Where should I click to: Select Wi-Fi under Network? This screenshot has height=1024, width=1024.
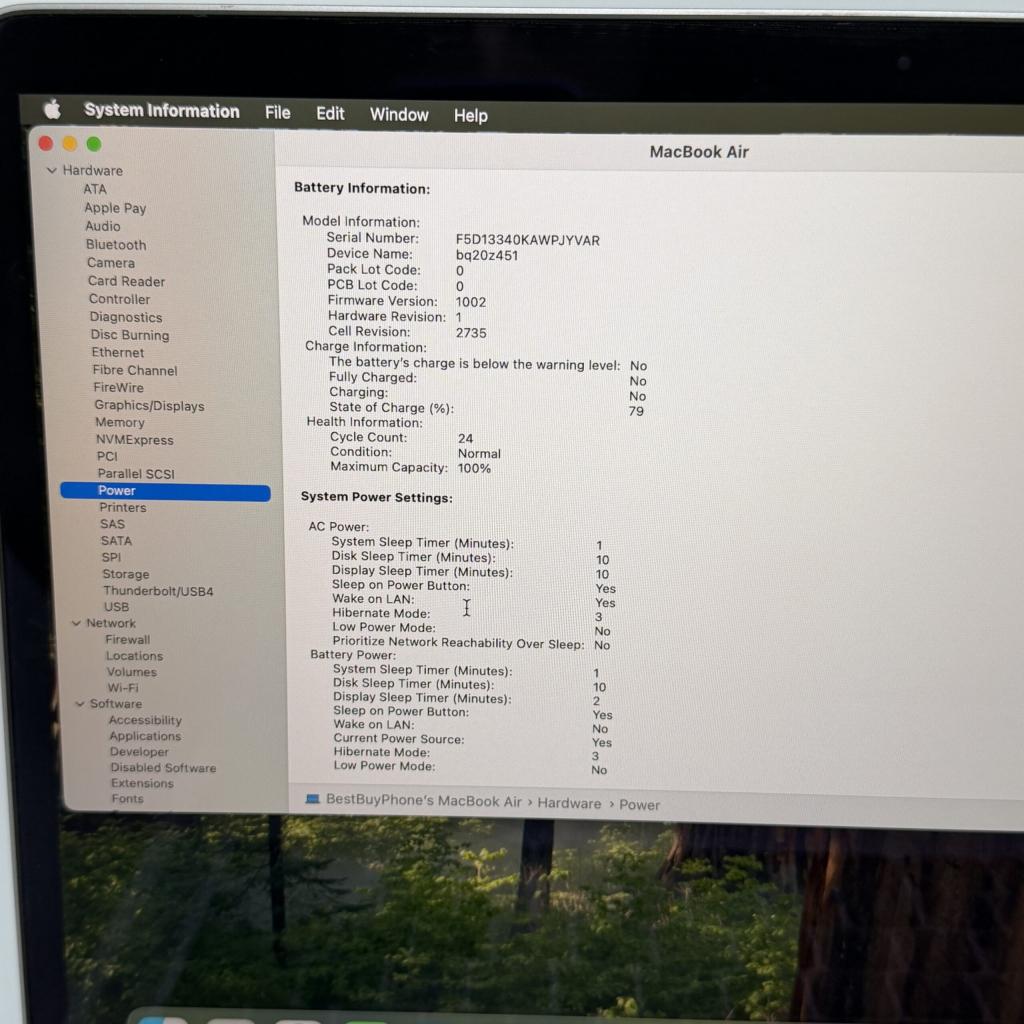tap(123, 688)
